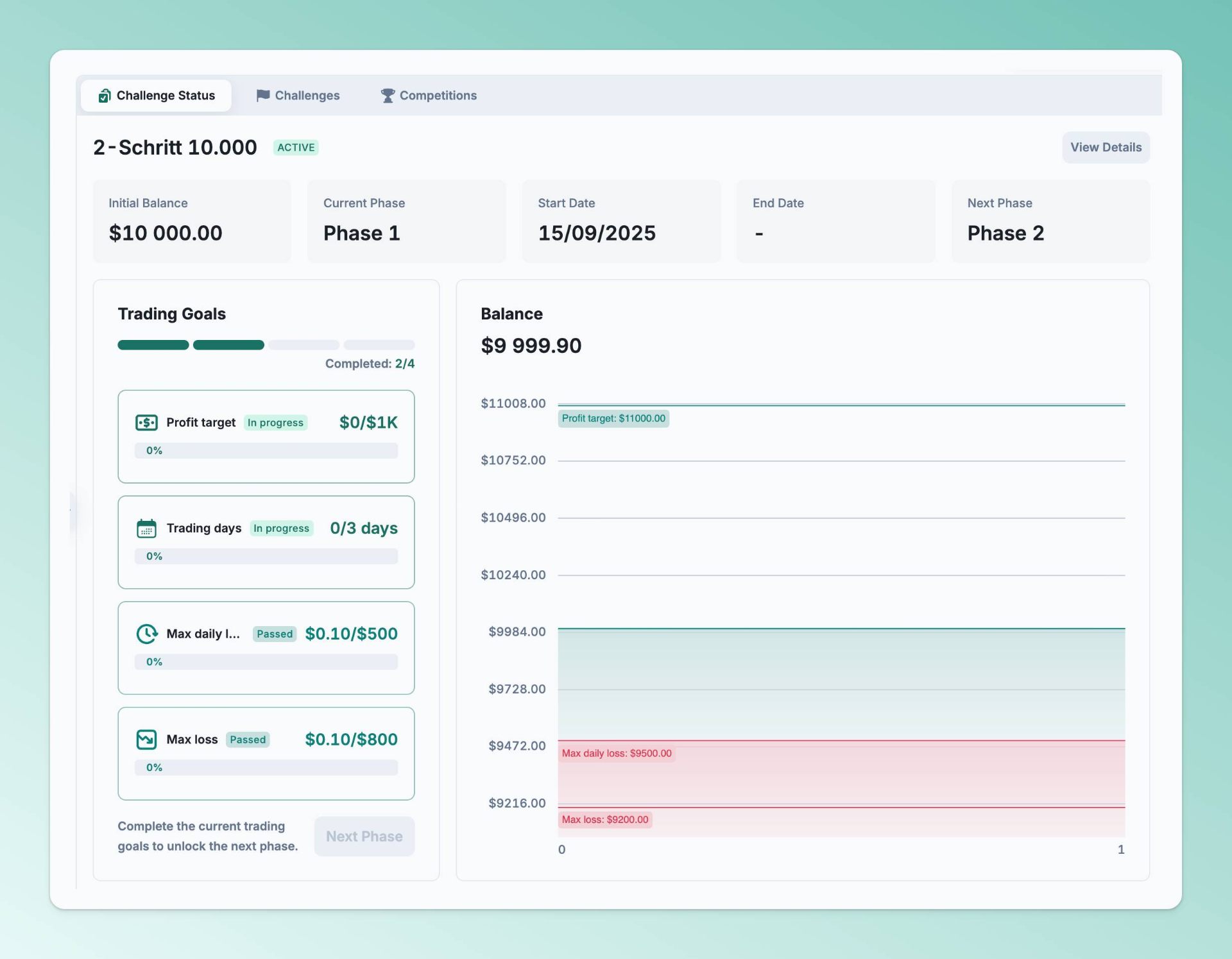
Task: Click the End Date dash value
Action: pos(759,233)
